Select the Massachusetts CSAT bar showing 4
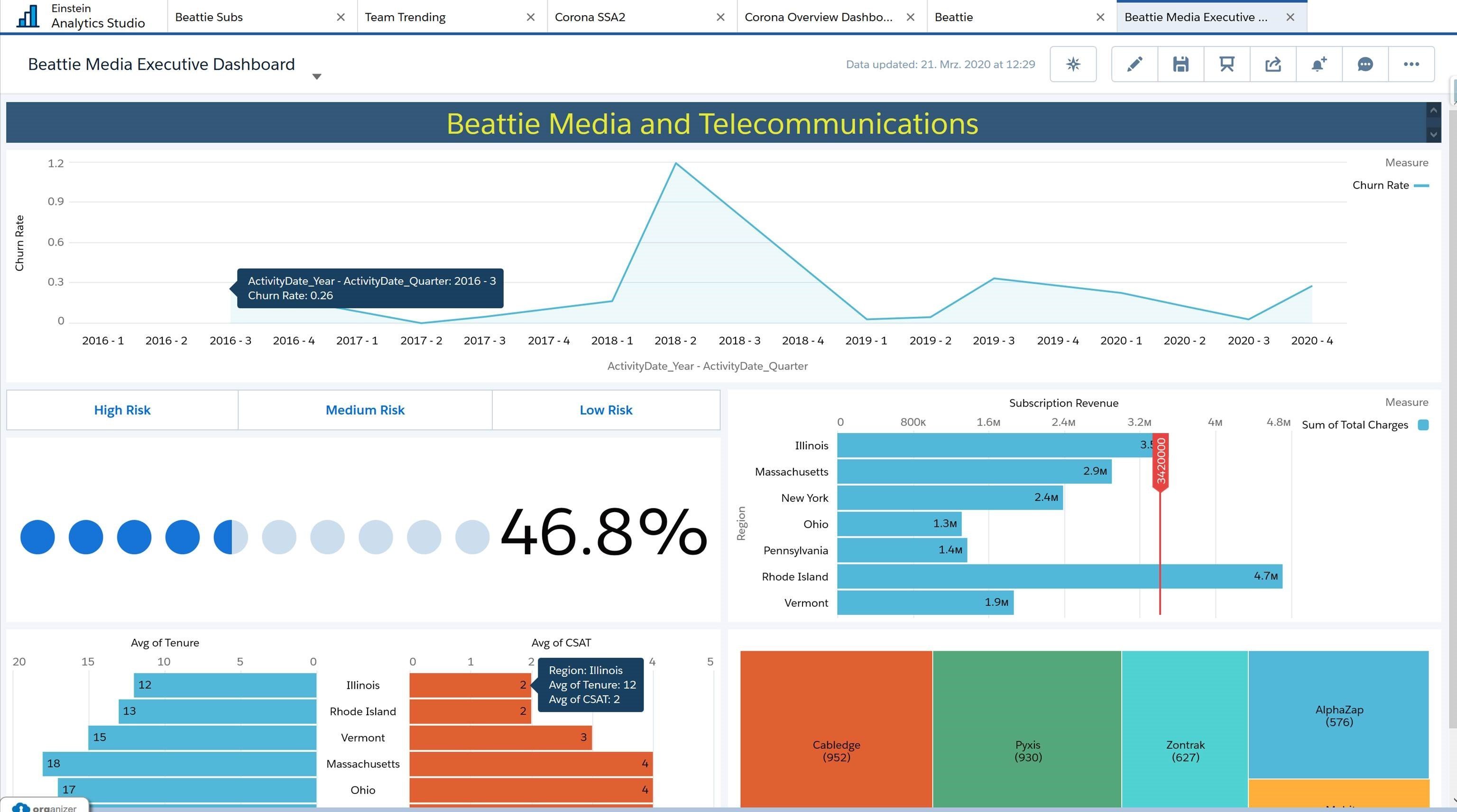Viewport: 1457px width, 812px height. (531, 763)
